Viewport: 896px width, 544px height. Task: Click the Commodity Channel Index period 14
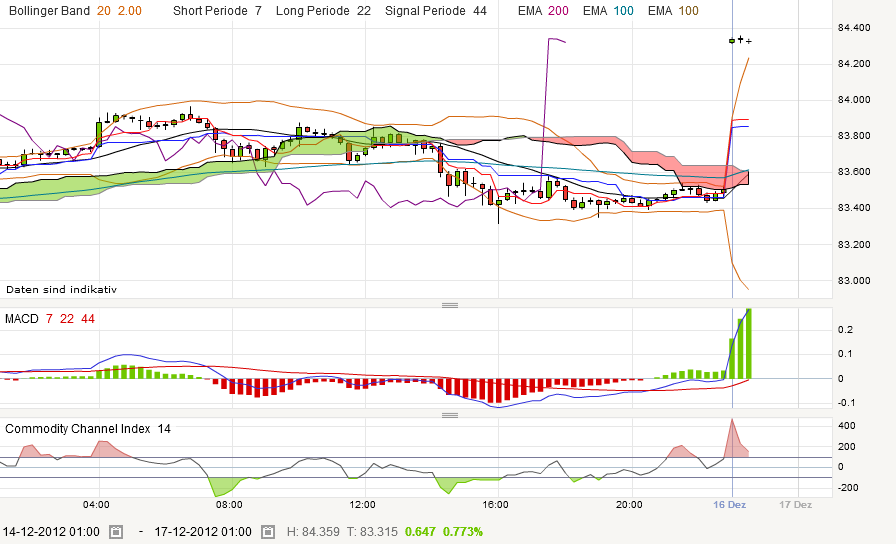click(164, 429)
